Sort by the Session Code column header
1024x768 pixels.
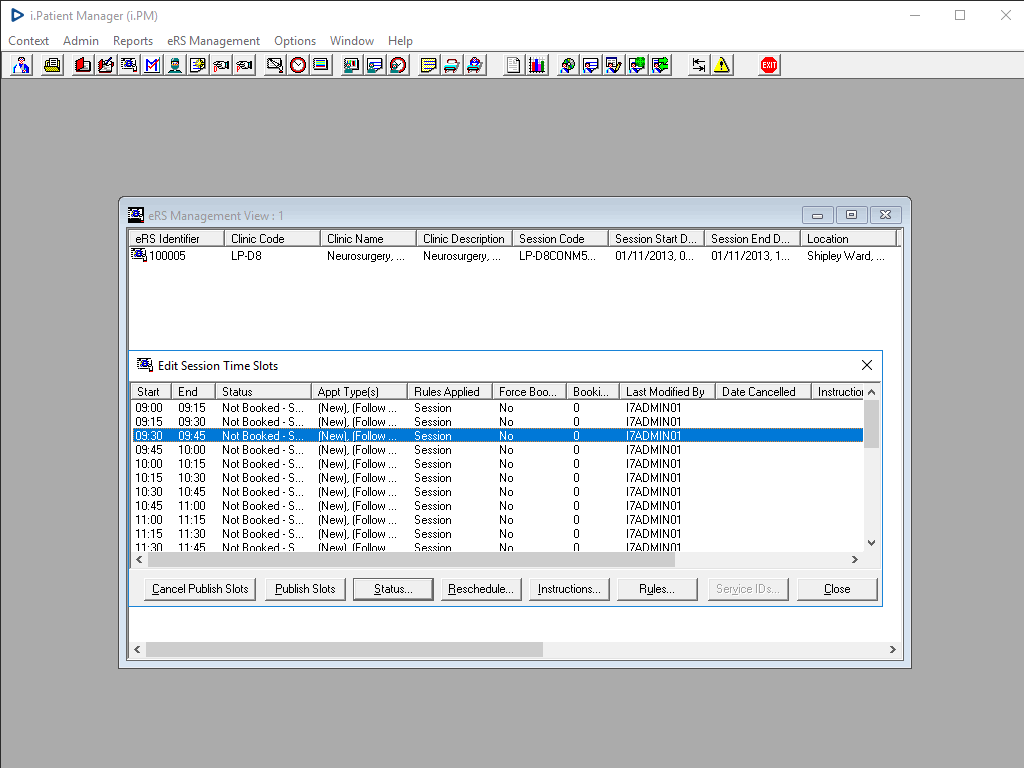[560, 239]
